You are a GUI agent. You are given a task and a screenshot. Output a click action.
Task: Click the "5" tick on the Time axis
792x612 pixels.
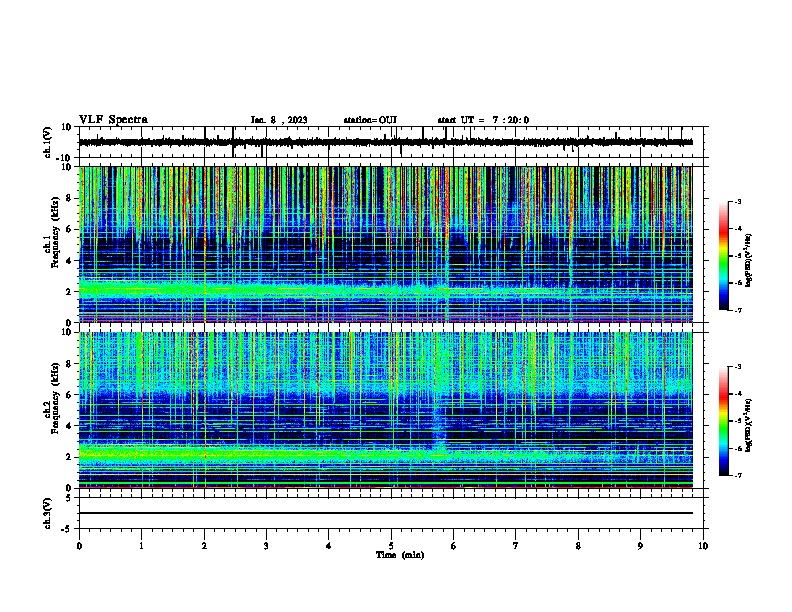[x=391, y=546]
